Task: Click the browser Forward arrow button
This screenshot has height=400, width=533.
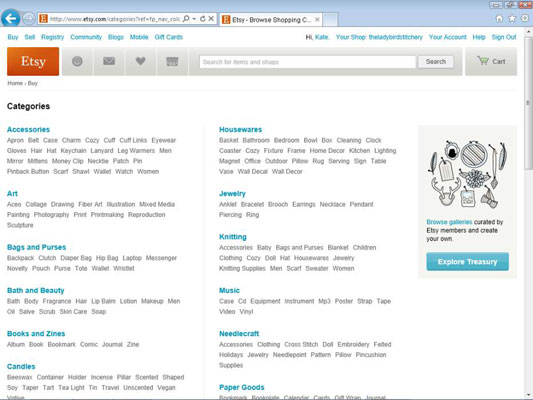Action: click(x=29, y=19)
